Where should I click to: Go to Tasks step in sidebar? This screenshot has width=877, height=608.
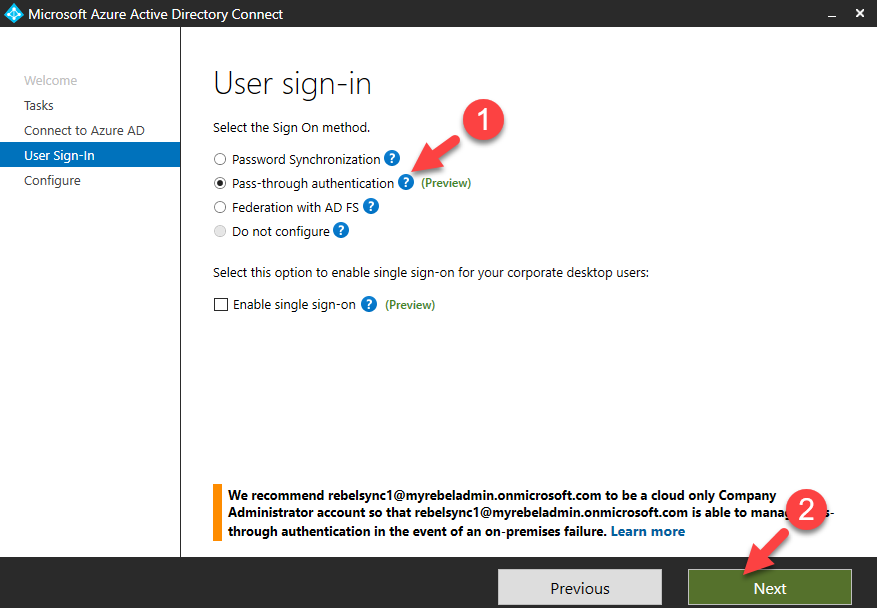[39, 106]
